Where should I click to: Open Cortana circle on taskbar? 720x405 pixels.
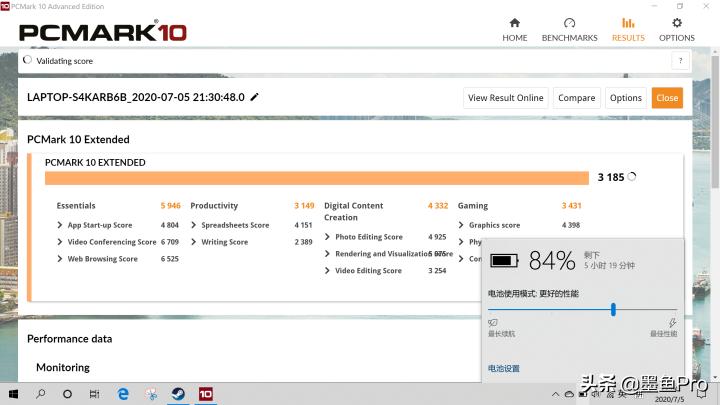(x=67, y=394)
